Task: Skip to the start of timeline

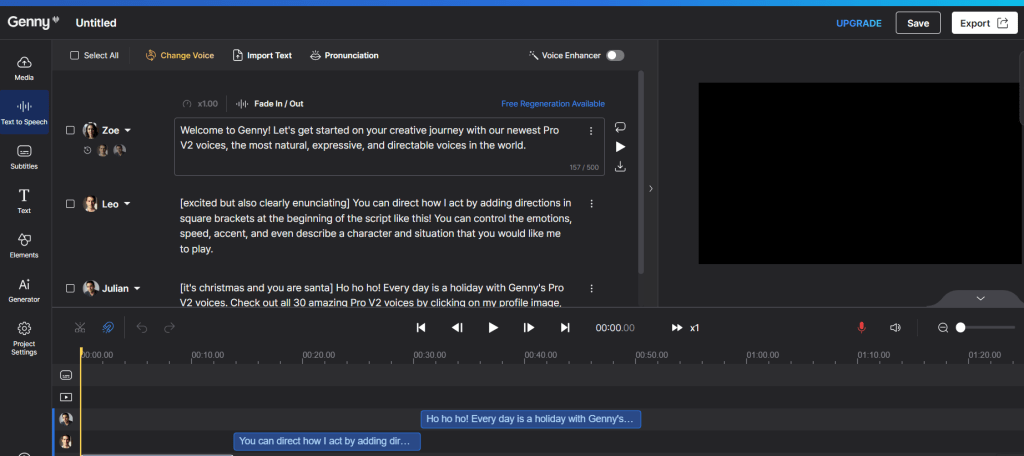Action: click(x=421, y=327)
